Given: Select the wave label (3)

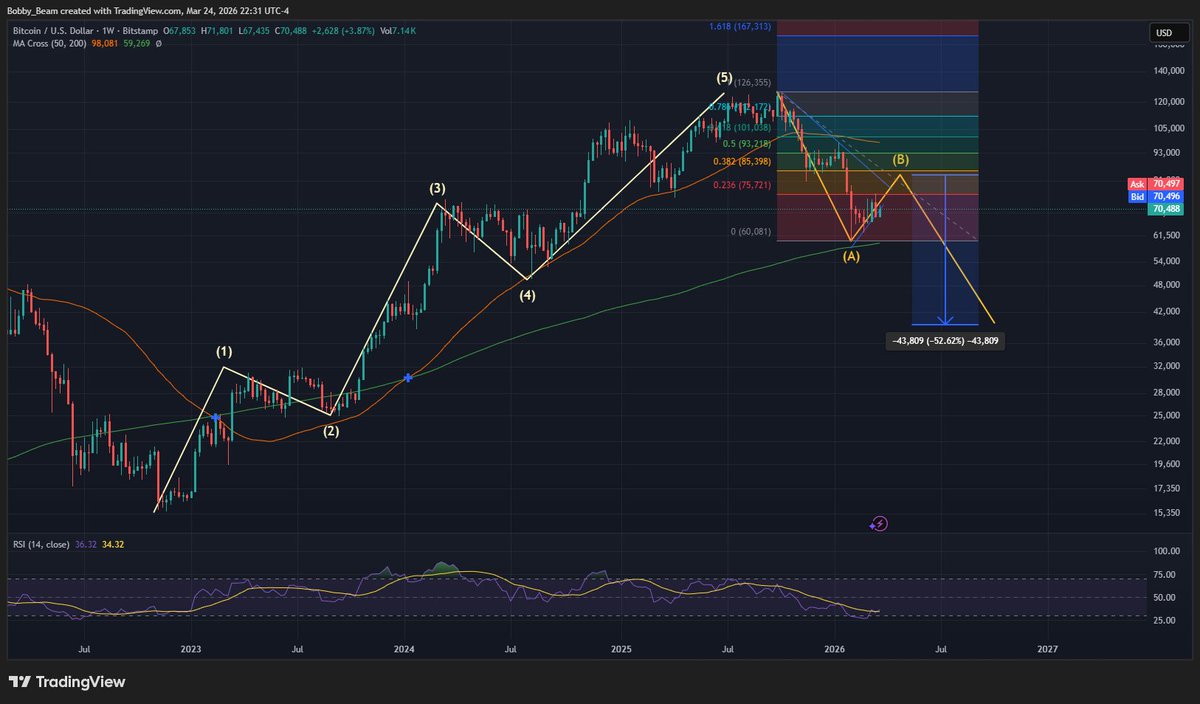Looking at the screenshot, I should pyautogui.click(x=438, y=188).
